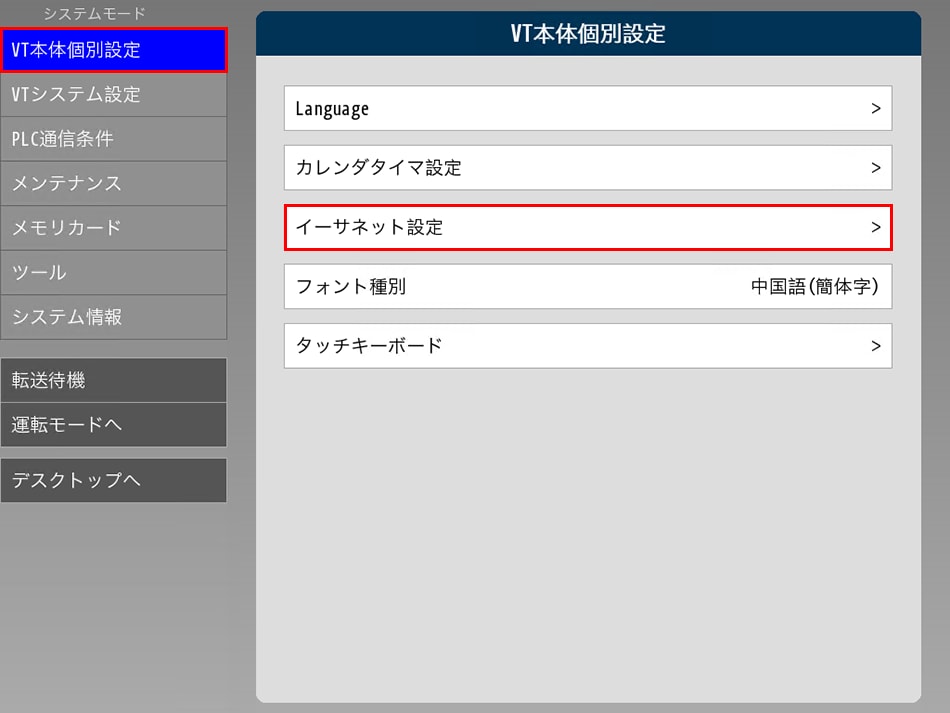Click the arrow next to タッチキーボード

(875, 346)
